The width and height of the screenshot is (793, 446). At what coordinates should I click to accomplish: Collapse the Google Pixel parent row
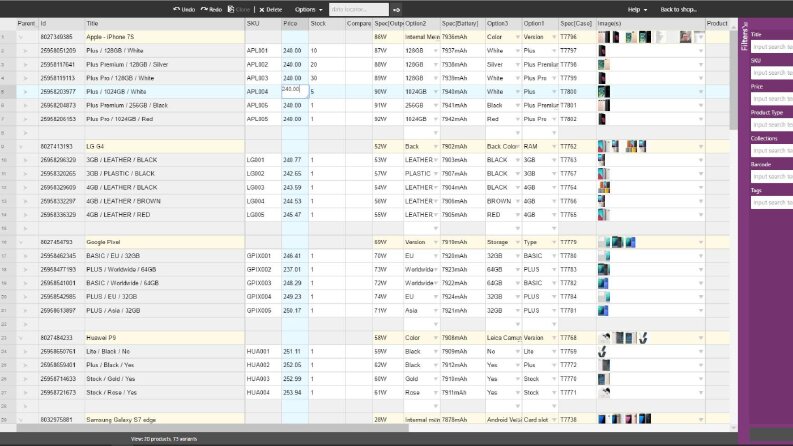point(21,242)
